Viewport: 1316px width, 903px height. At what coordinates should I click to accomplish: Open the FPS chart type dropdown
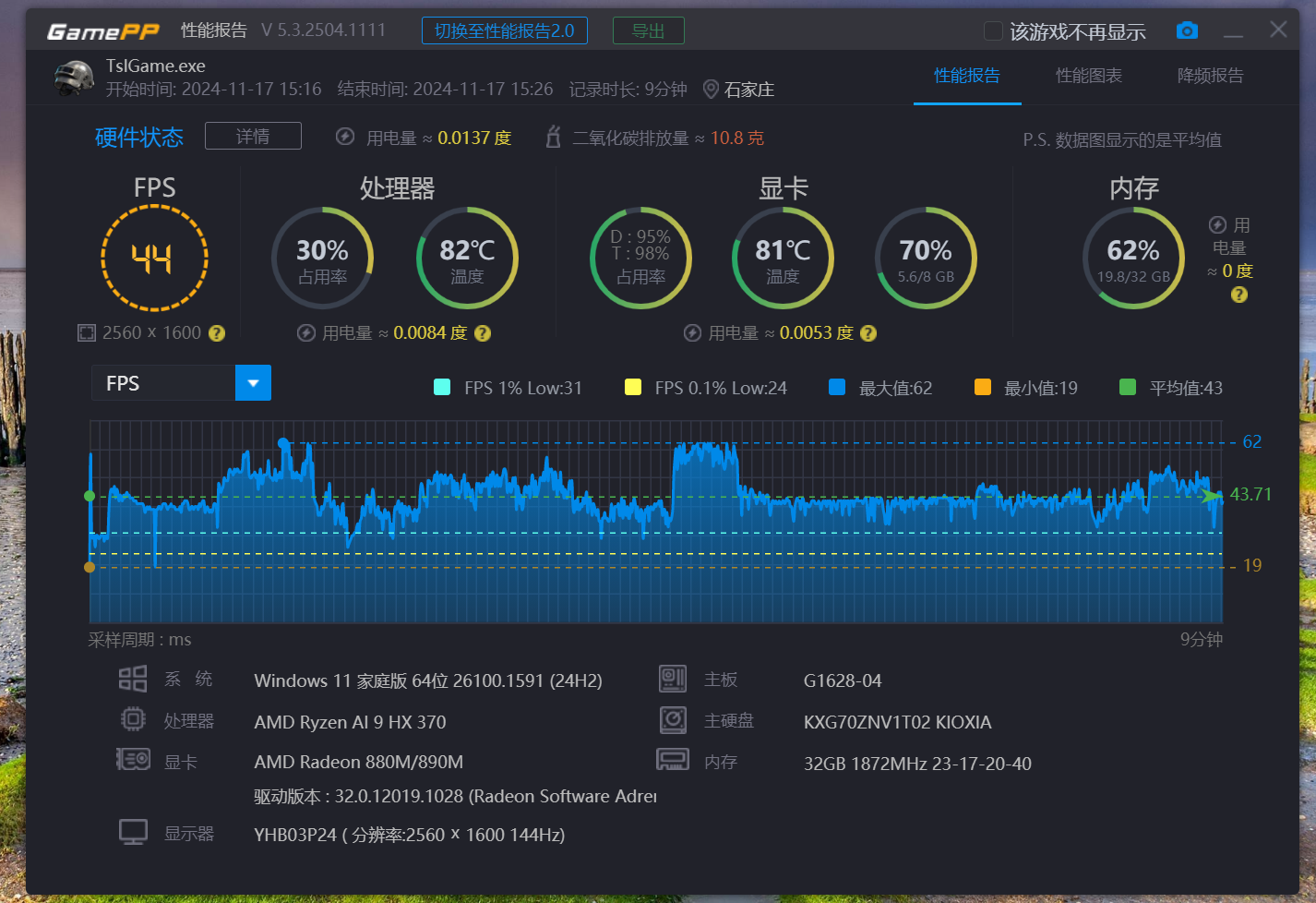pyautogui.click(x=181, y=383)
